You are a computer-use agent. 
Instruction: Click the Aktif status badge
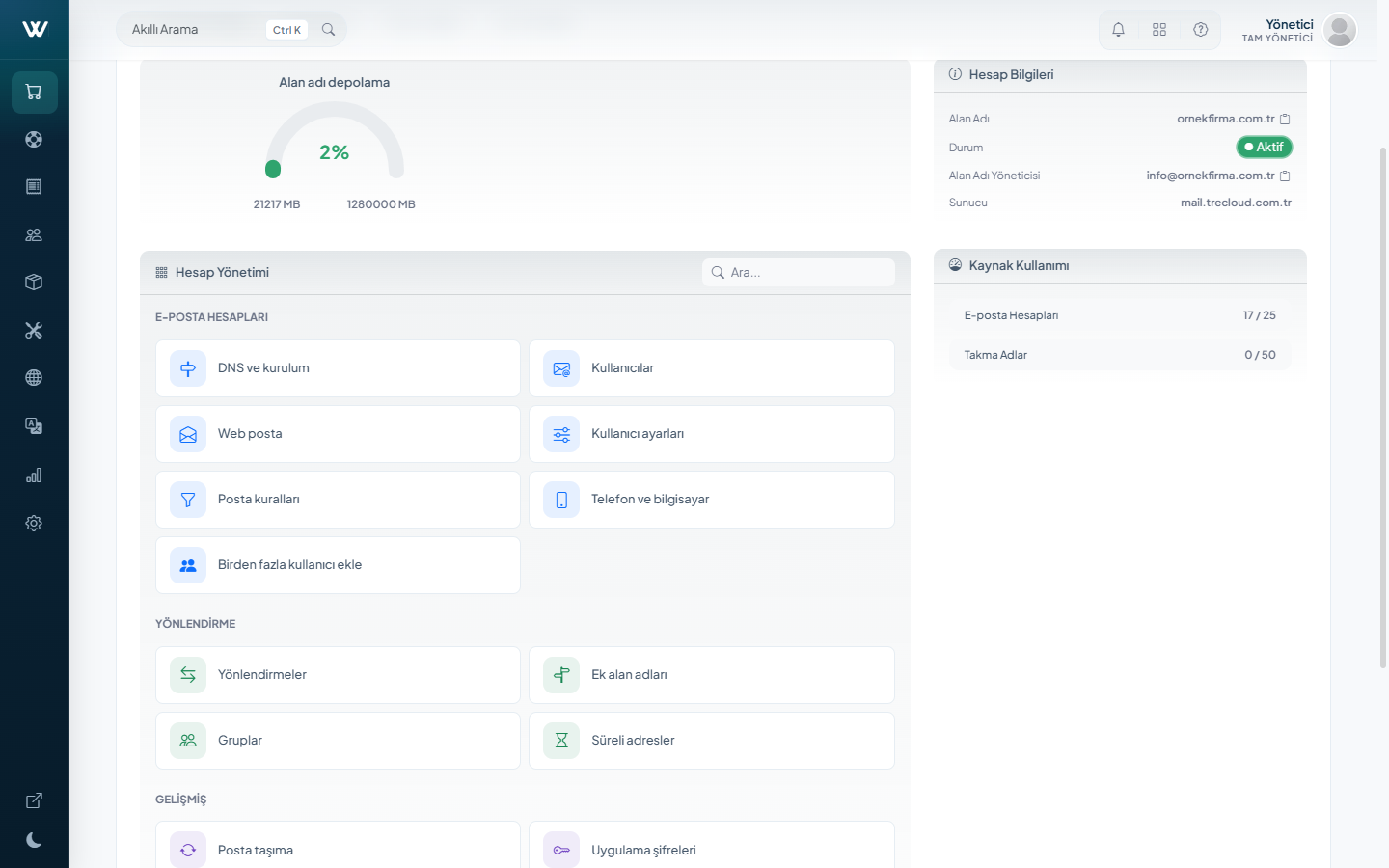(1264, 148)
